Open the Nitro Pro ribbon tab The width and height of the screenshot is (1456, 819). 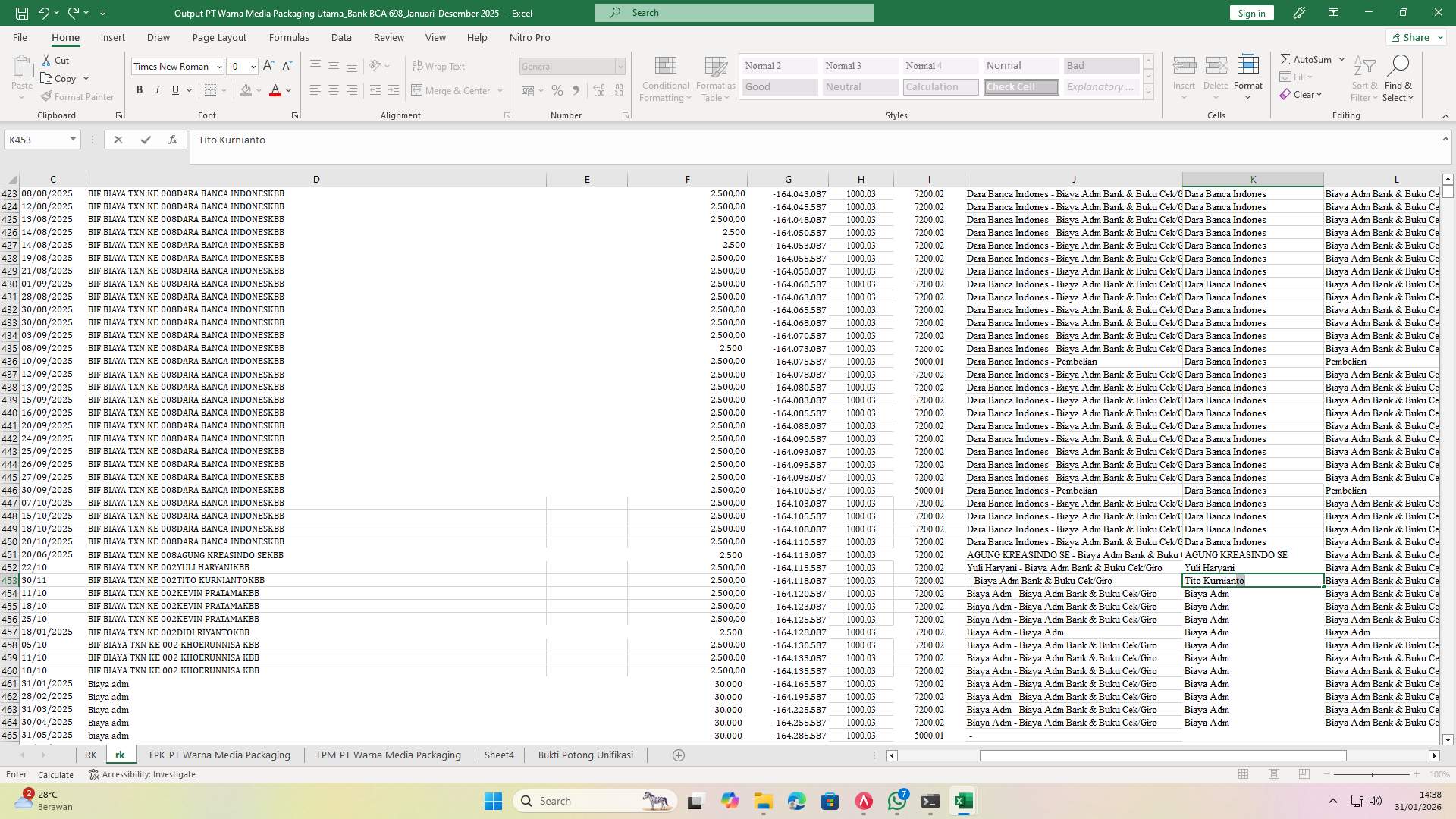pos(530,37)
